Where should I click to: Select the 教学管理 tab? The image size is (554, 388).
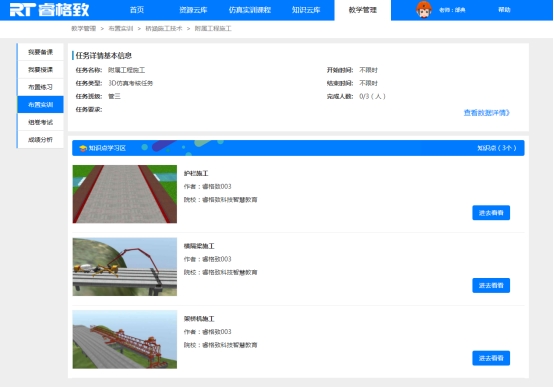[x=363, y=10]
